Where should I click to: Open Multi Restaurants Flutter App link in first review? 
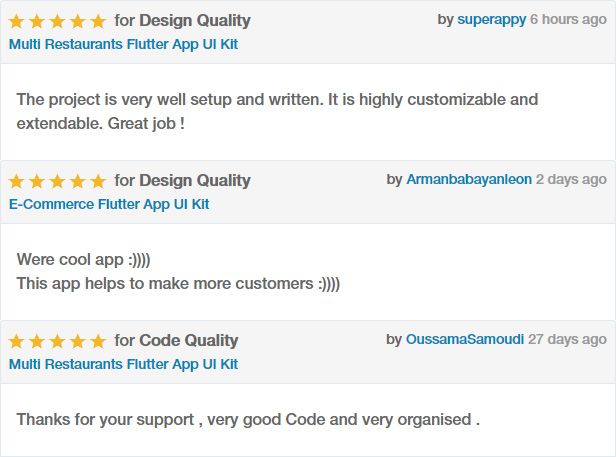click(x=123, y=44)
